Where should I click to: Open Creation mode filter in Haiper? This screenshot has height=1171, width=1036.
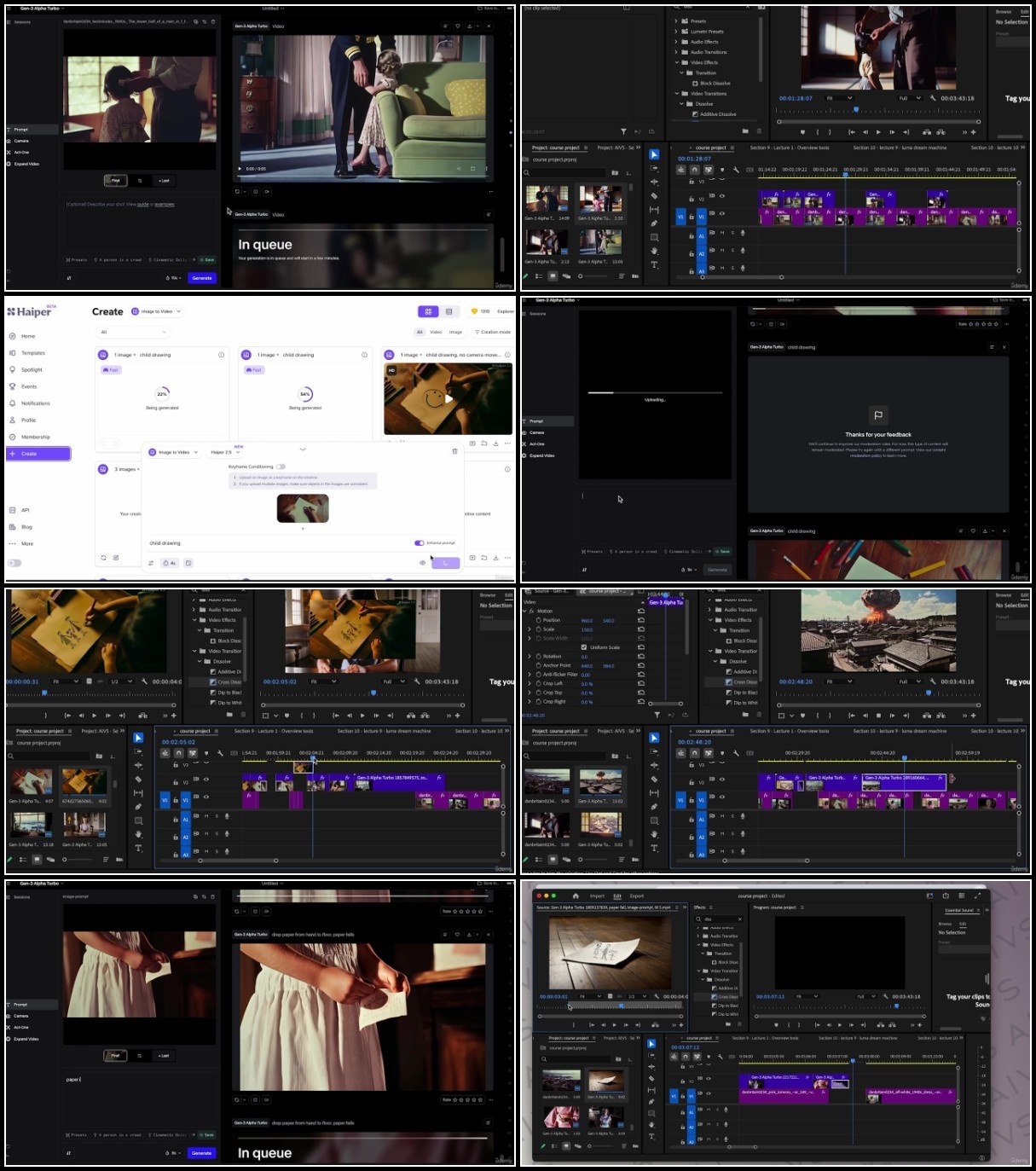tap(493, 332)
